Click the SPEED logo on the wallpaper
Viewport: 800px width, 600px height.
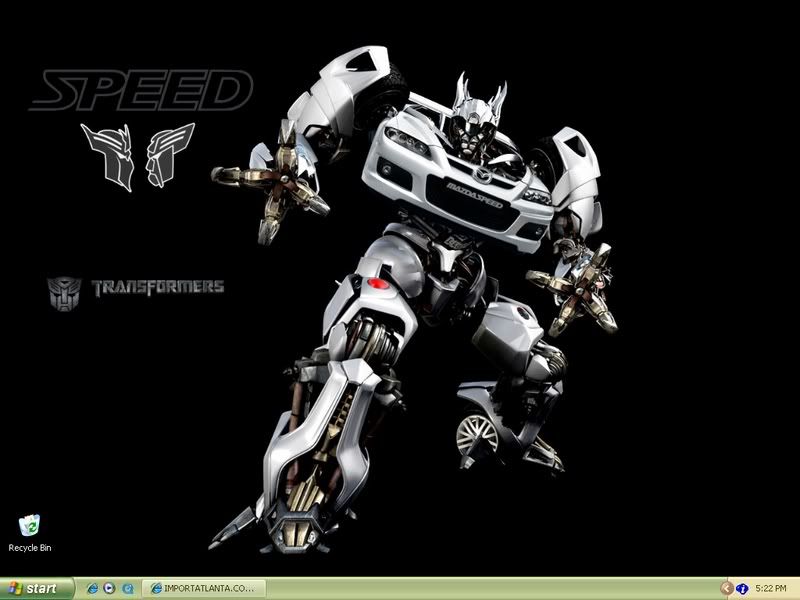tap(140, 92)
